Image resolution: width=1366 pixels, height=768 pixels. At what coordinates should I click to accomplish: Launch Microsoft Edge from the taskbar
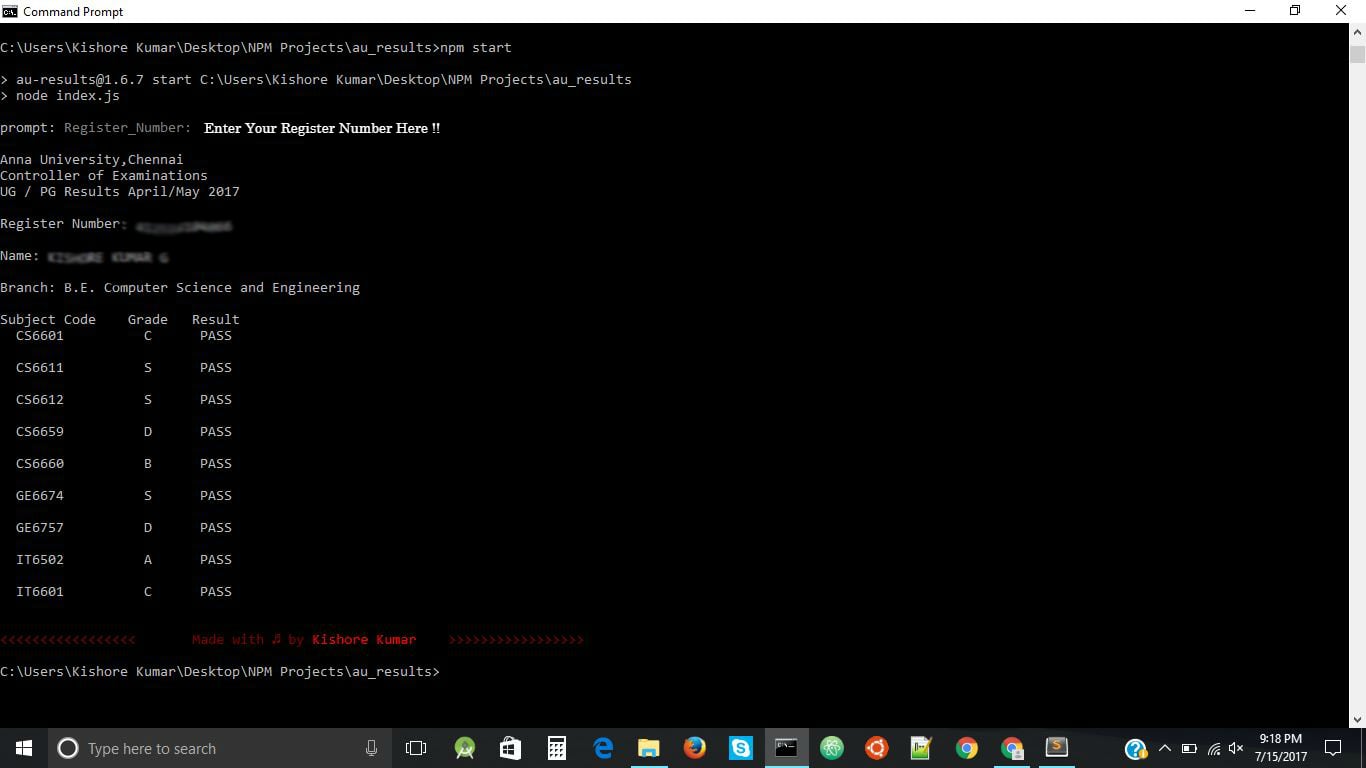[603, 748]
